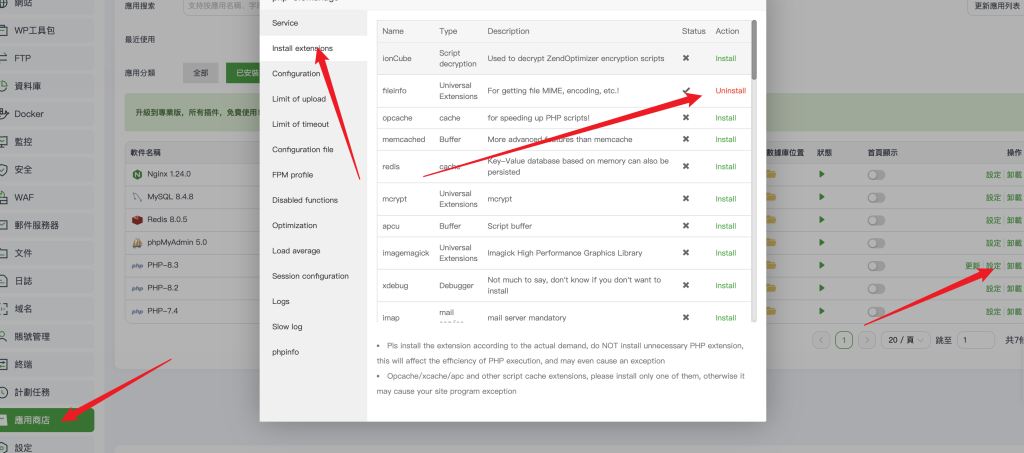Switch to the Install extensions tab
The width and height of the screenshot is (1024, 453).
(x=302, y=48)
